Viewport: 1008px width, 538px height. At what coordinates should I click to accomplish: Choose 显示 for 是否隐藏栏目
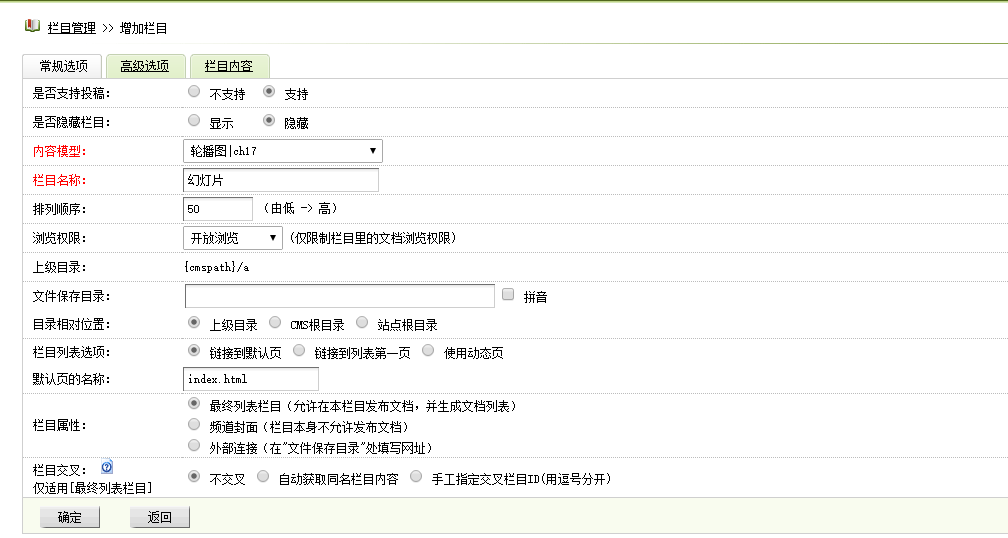[x=194, y=121]
